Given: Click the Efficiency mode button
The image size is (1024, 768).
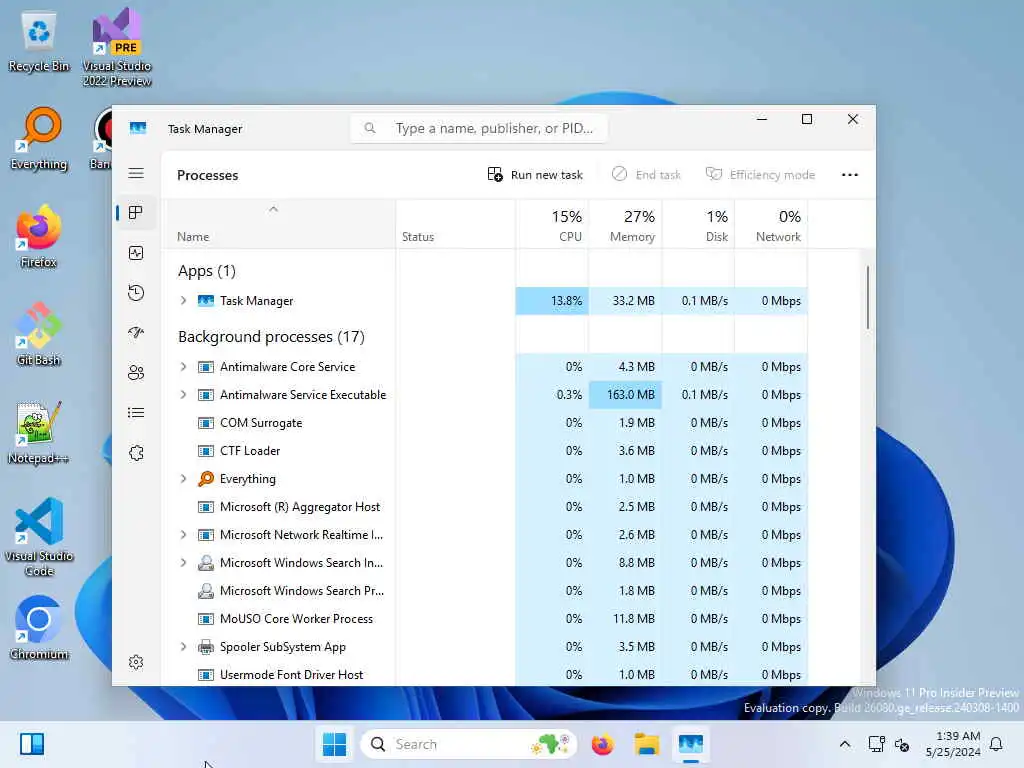Looking at the screenshot, I should click(760, 174).
